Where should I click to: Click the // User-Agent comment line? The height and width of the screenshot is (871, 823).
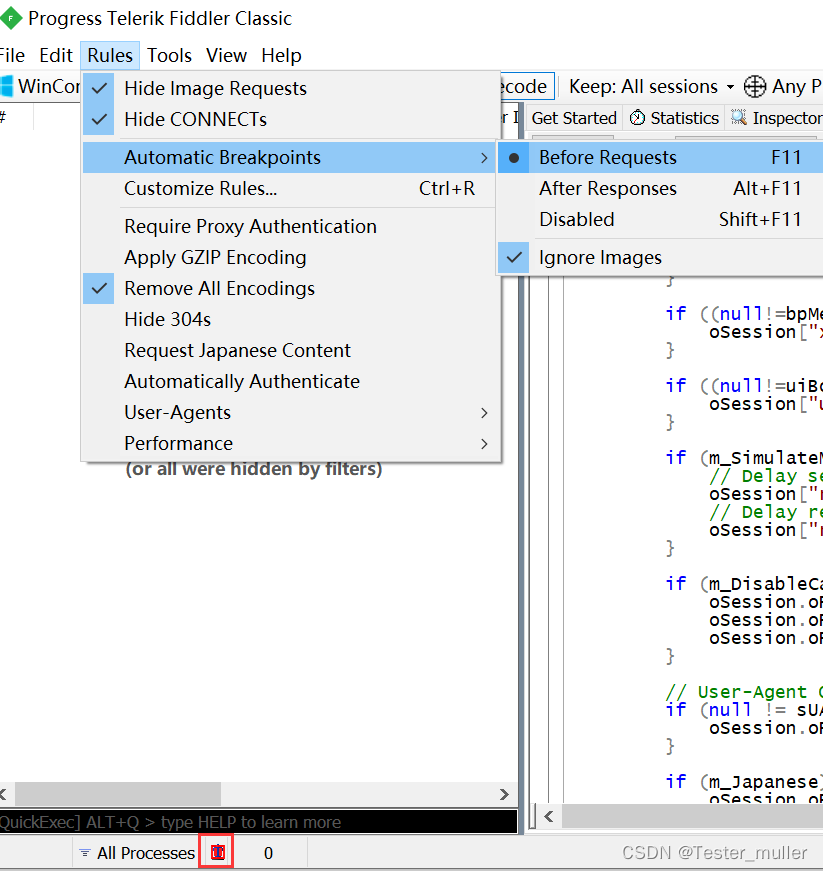click(744, 692)
